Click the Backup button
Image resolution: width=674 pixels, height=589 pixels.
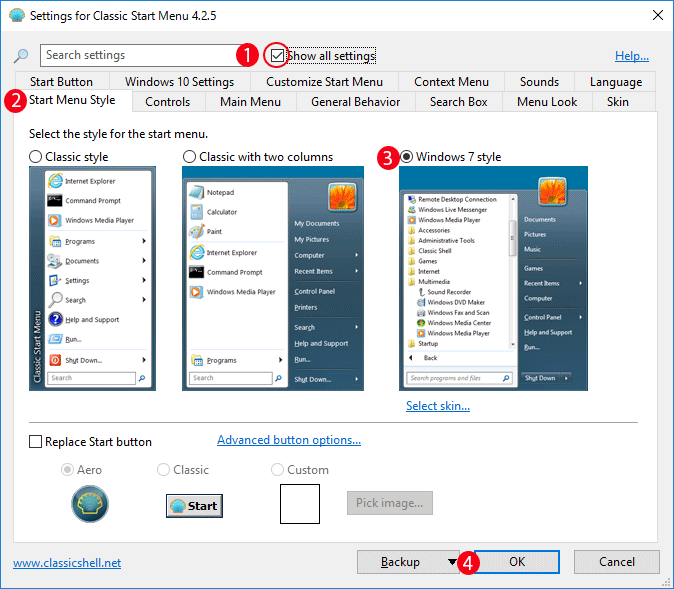tap(401, 561)
